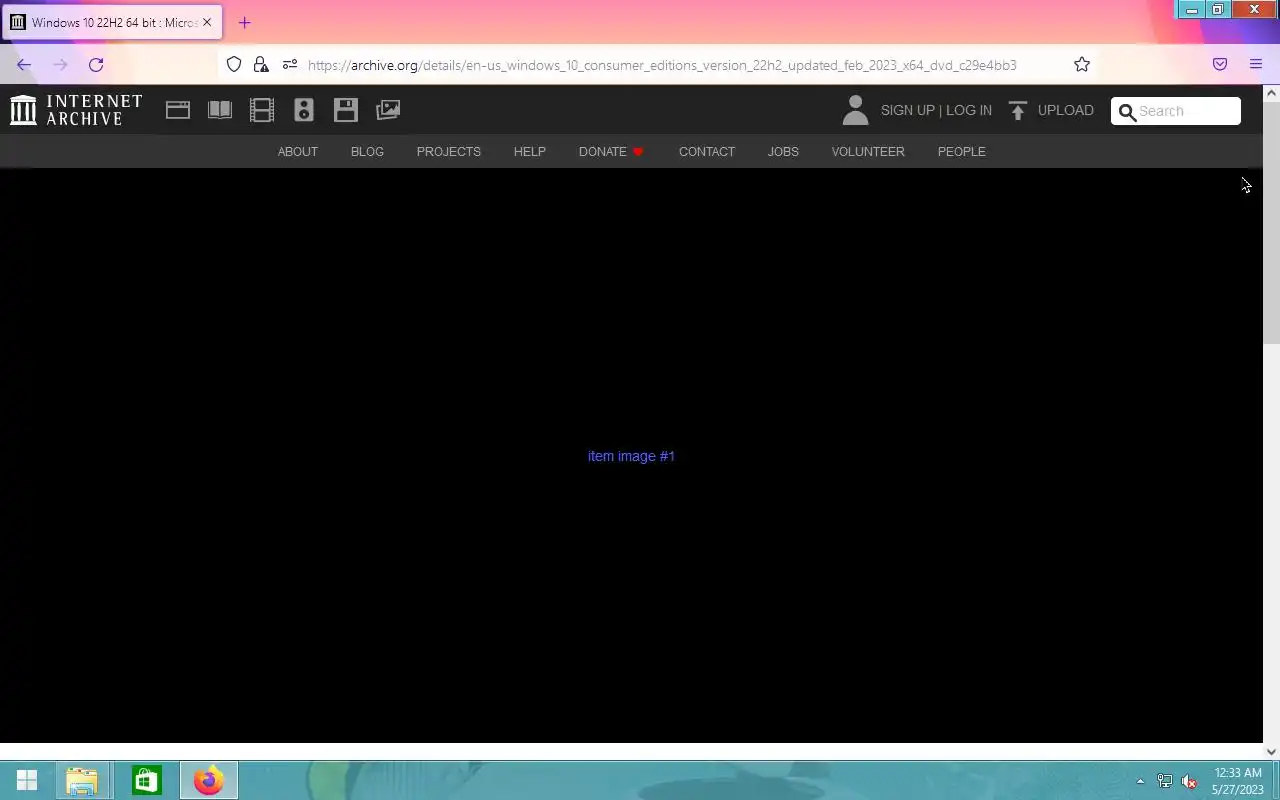Open a new tab with plus button
This screenshot has width=1280, height=800.
(244, 22)
